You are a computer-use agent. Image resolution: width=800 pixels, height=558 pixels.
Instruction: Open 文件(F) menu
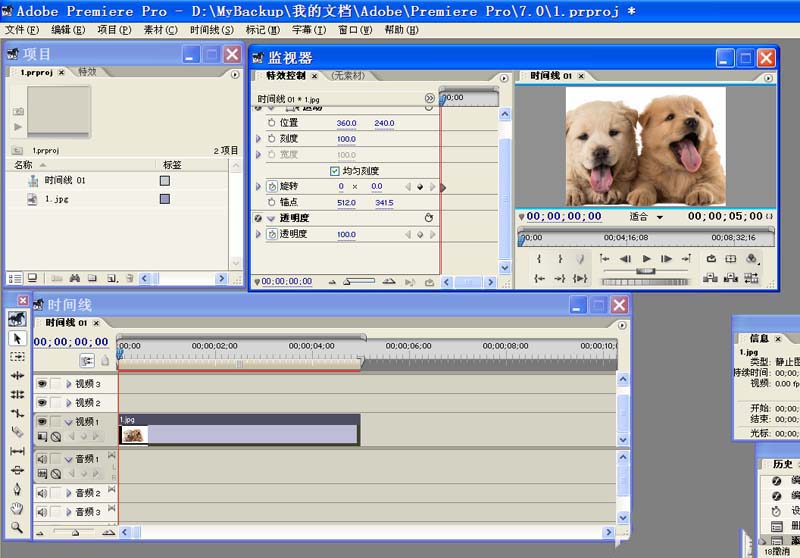point(22,30)
